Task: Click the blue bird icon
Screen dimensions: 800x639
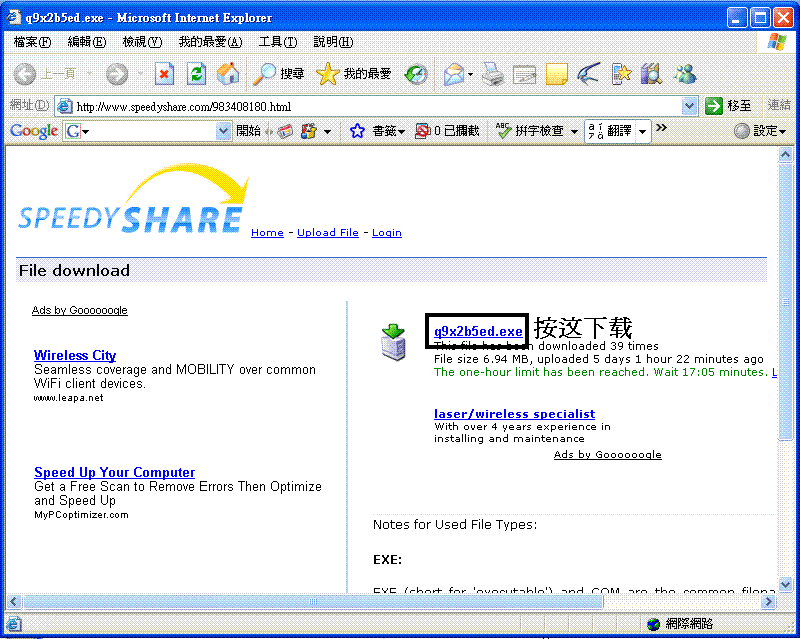Action: (588, 75)
